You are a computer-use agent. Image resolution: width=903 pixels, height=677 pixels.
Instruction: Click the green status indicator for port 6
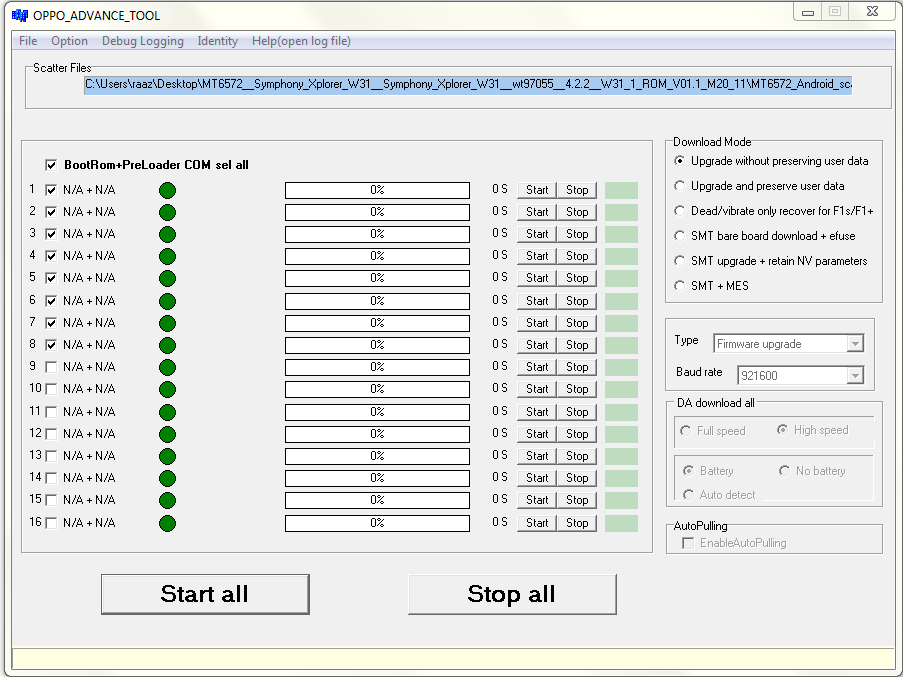(167, 301)
